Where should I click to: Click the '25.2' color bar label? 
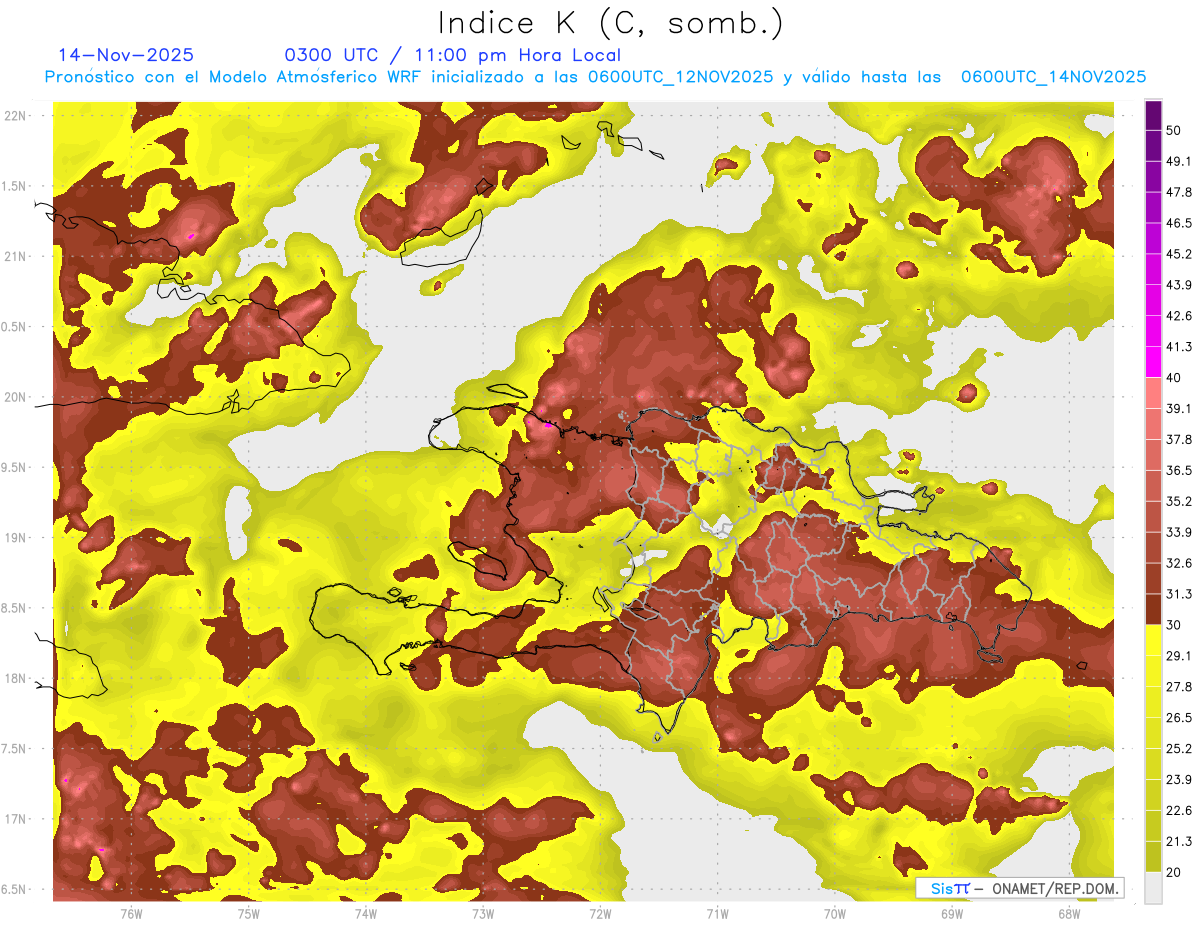click(x=1178, y=749)
